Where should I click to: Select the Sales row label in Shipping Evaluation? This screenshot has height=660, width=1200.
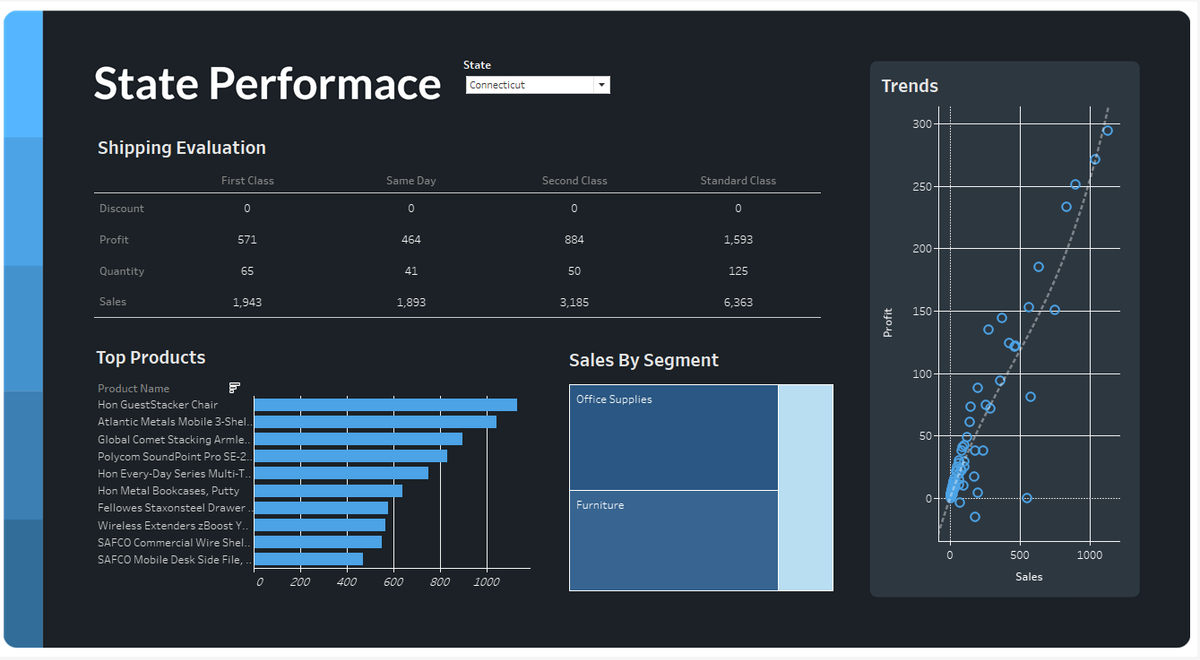(112, 301)
